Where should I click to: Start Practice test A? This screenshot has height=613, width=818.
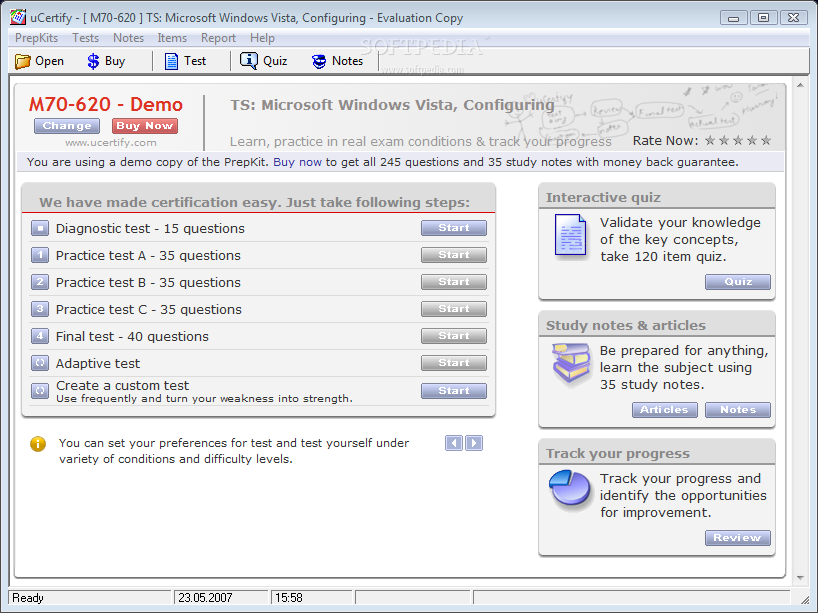click(454, 255)
